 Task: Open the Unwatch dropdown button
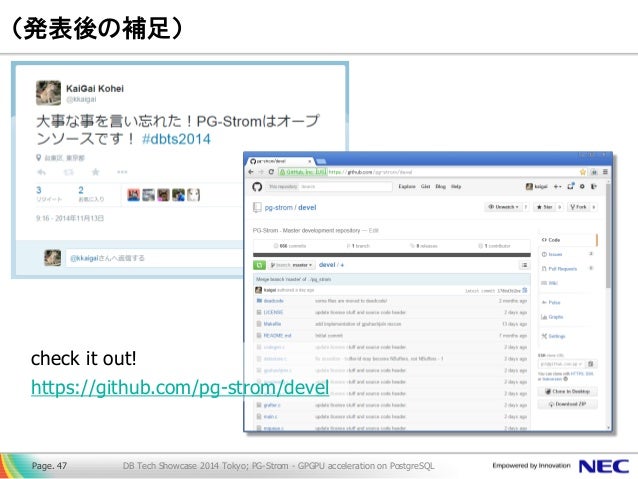pyautogui.click(x=503, y=207)
